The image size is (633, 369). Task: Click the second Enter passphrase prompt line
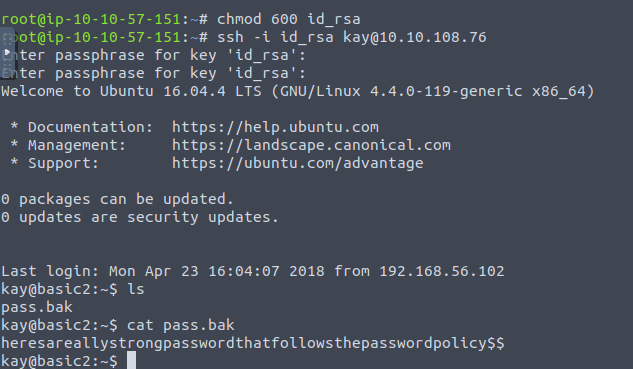[x=153, y=73]
